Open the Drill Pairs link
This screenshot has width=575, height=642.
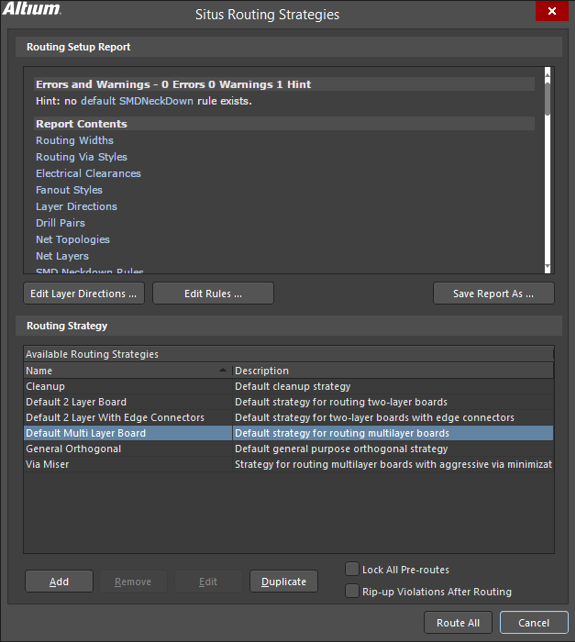click(x=60, y=223)
